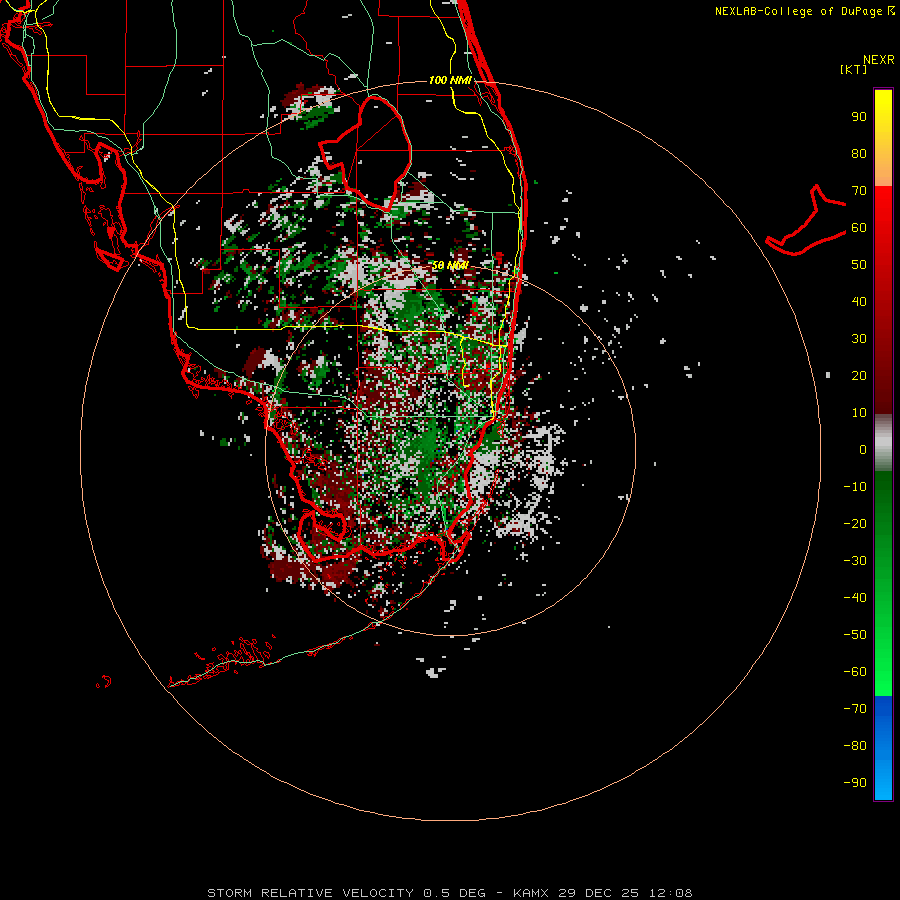Click the positive 60 value on the velocity scale

[x=859, y=228]
